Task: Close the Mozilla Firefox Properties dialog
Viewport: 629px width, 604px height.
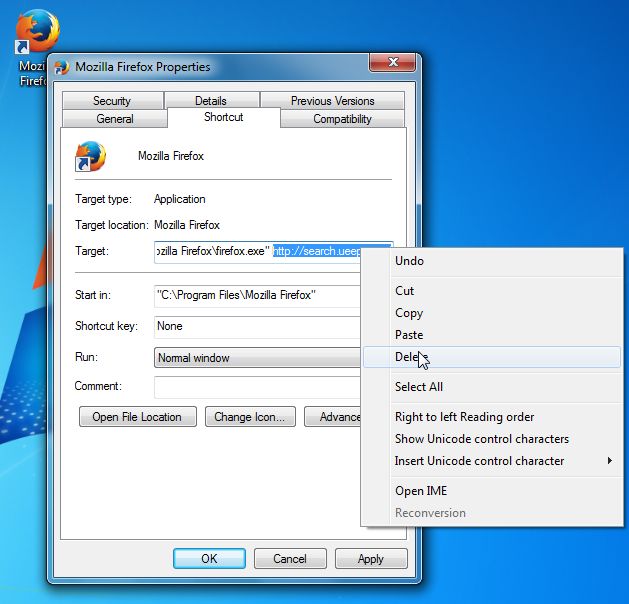Action: [392, 62]
